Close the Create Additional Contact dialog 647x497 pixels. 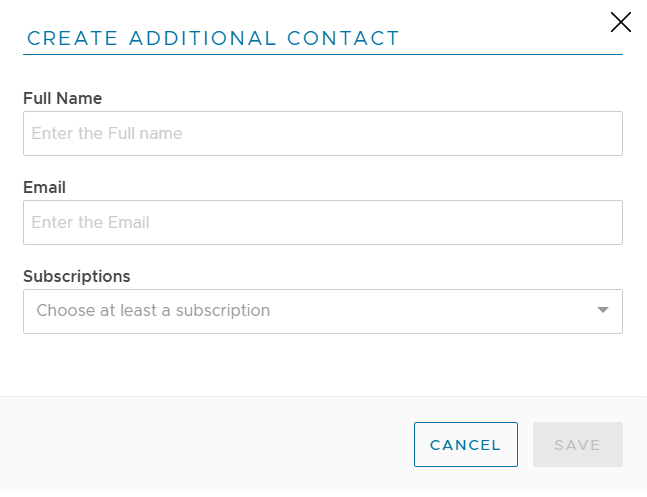(x=620, y=22)
